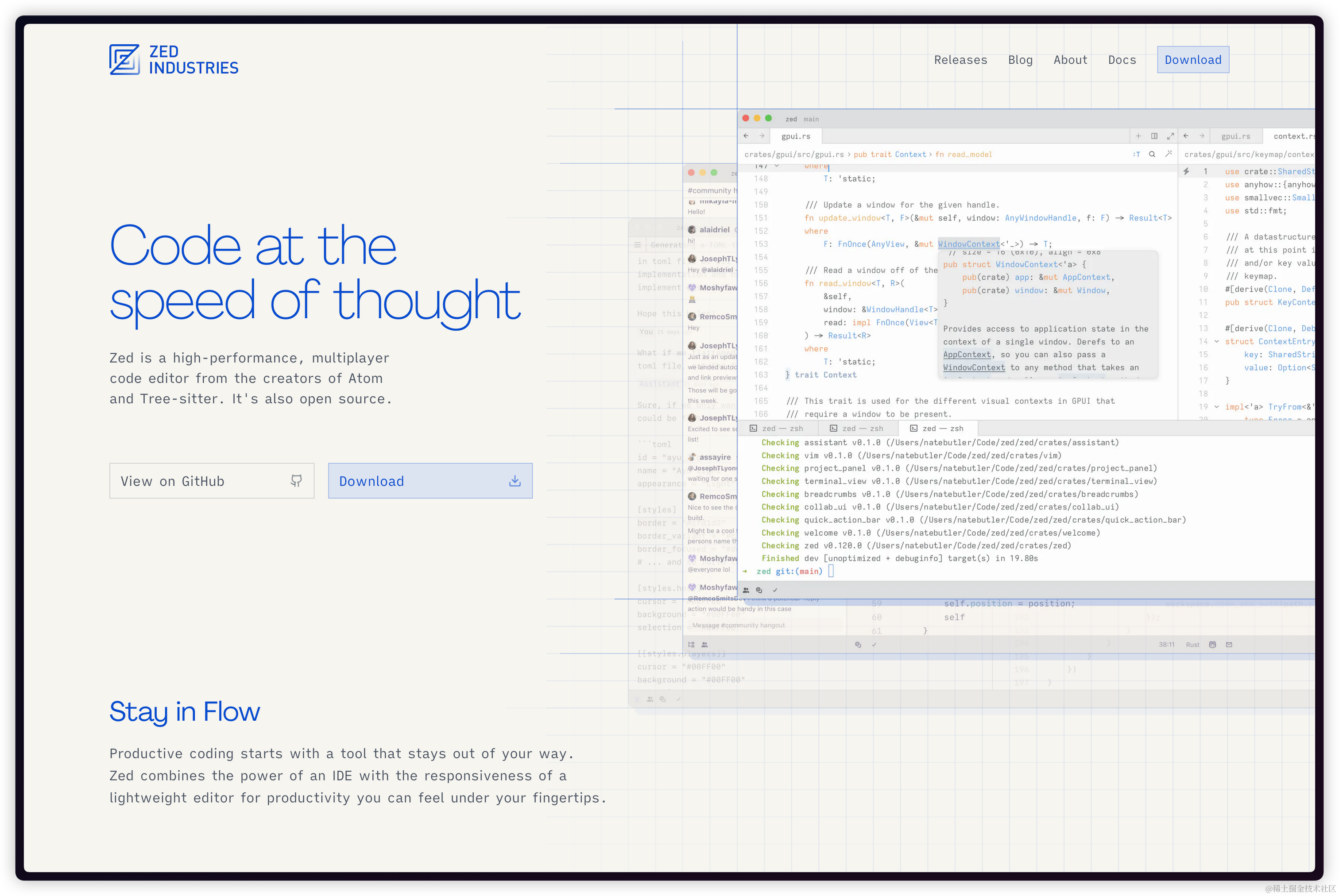Open the Releases navigation link
The image size is (1339, 896).
960,60
